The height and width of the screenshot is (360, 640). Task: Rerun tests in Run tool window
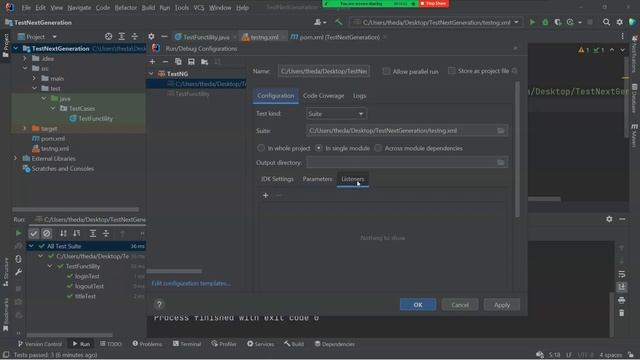pos(18,233)
